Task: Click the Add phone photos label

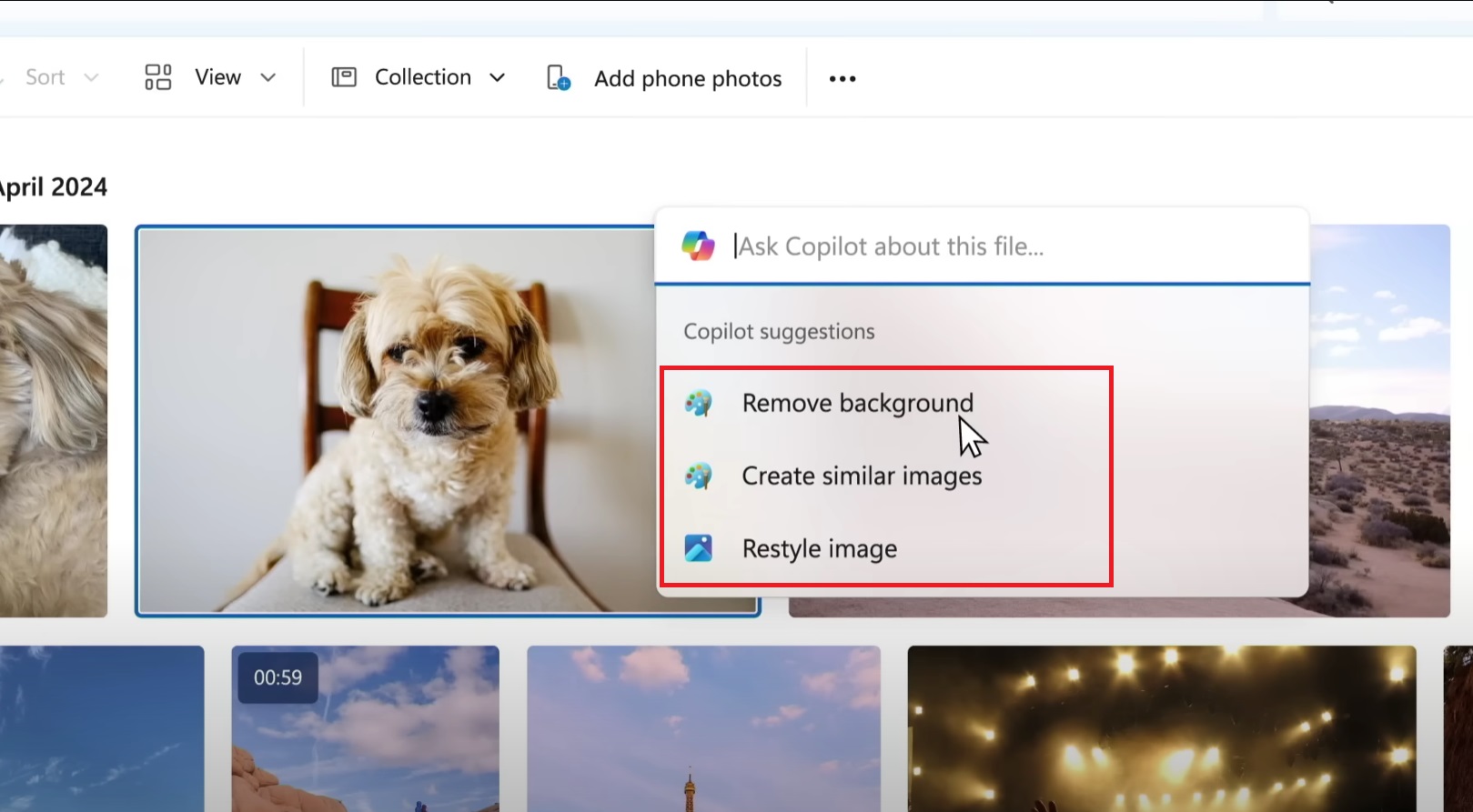Action: point(688,79)
